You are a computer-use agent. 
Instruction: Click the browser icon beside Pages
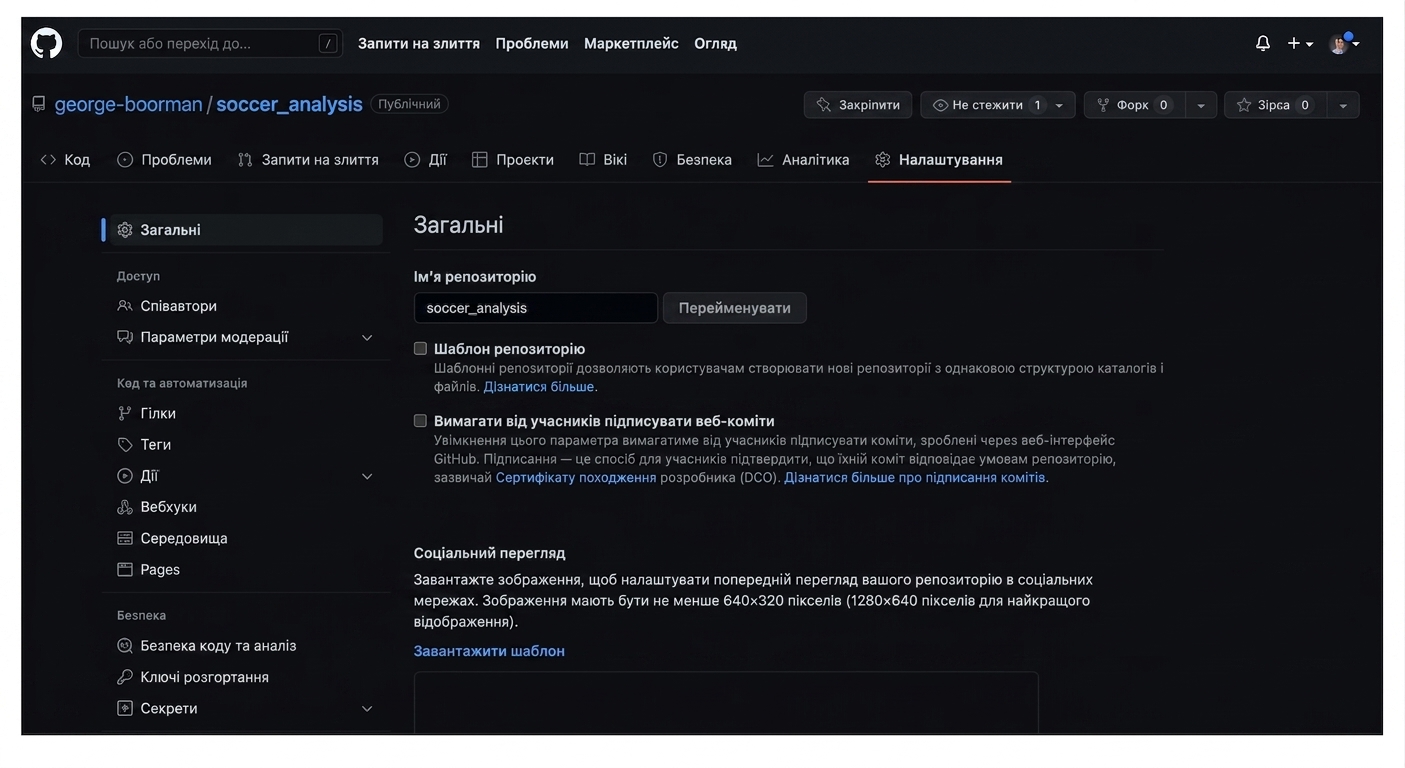click(x=125, y=569)
